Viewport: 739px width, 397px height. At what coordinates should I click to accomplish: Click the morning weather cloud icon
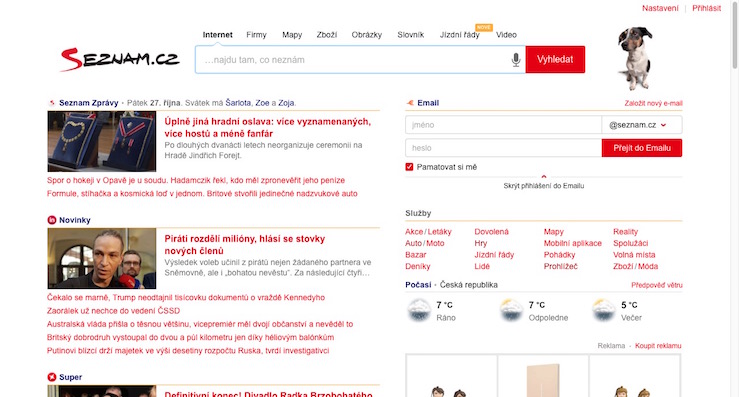(419, 310)
